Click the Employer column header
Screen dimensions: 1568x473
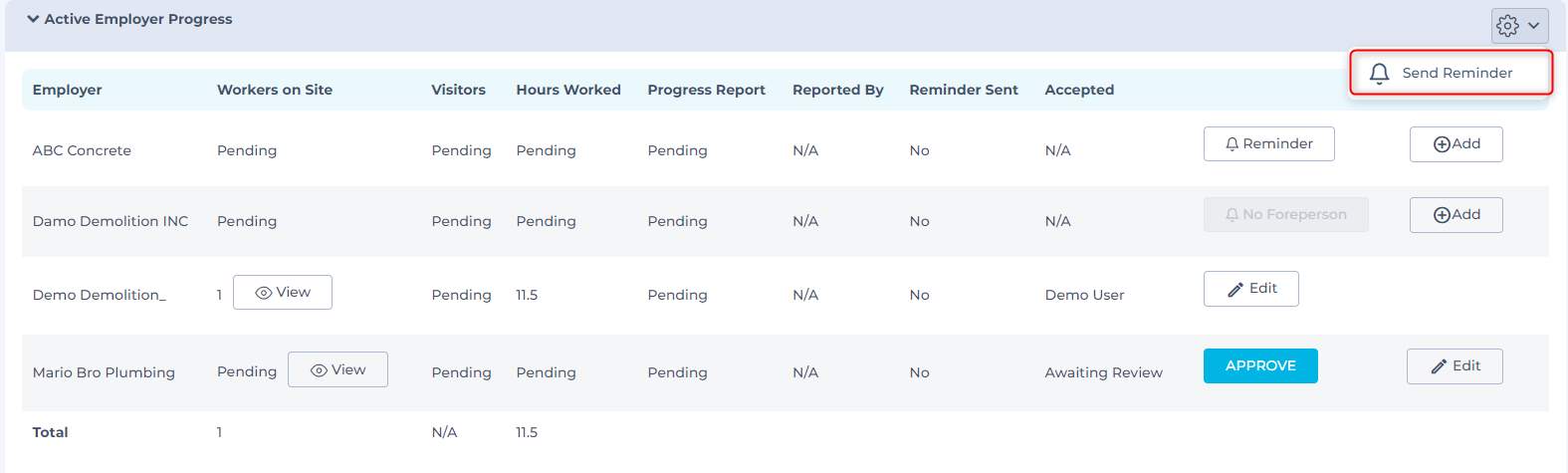point(67,90)
